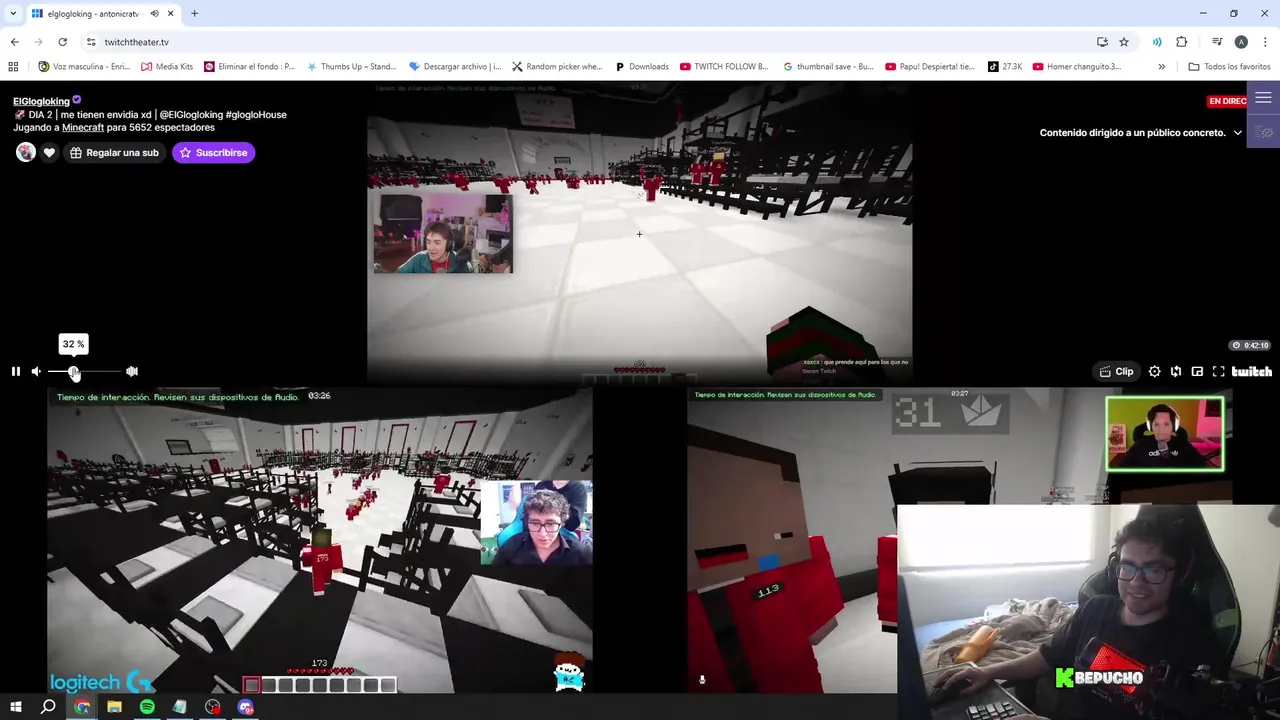The width and height of the screenshot is (1280, 720).
Task: Open Chrome three-dot menu
Action: [1266, 42]
